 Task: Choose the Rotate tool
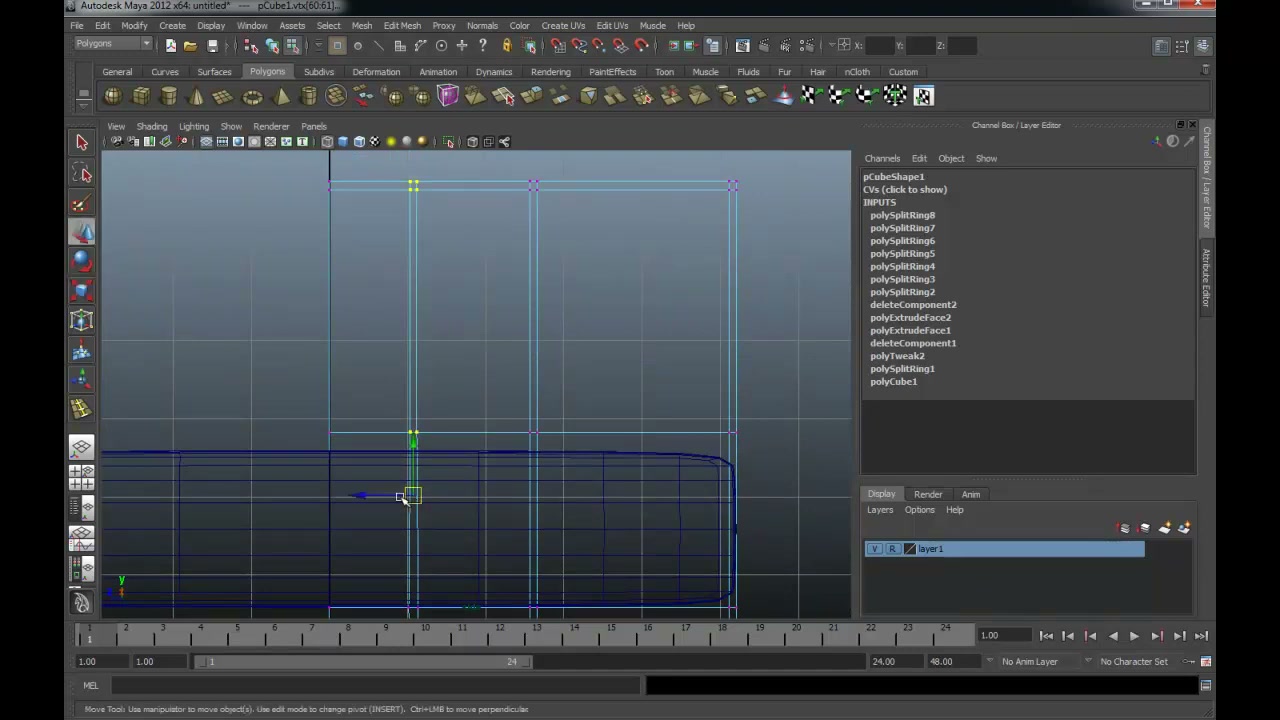pyautogui.click(x=82, y=262)
